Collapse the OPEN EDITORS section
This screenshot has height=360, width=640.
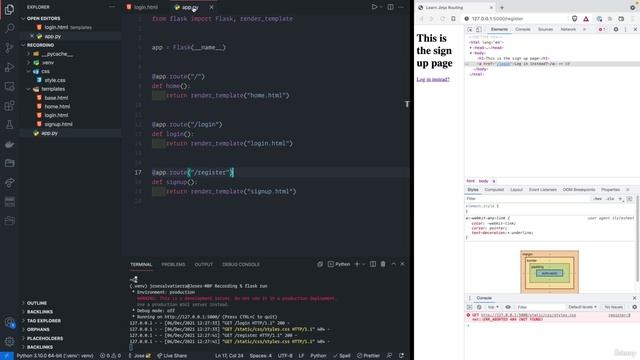pyautogui.click(x=40, y=18)
